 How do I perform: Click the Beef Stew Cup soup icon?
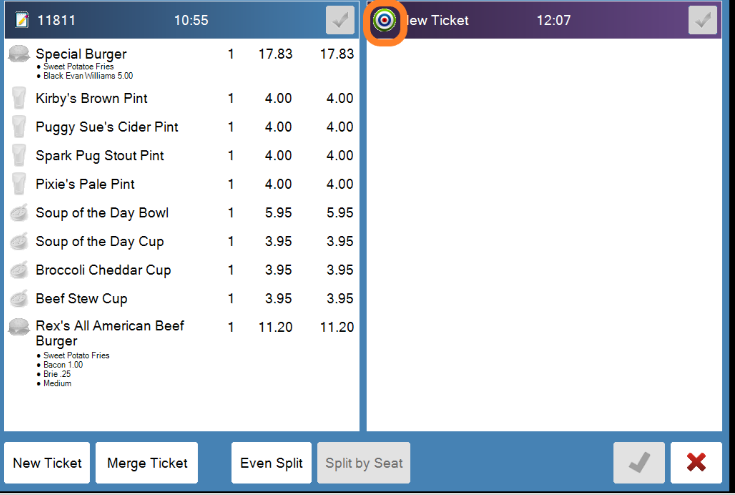(19, 298)
